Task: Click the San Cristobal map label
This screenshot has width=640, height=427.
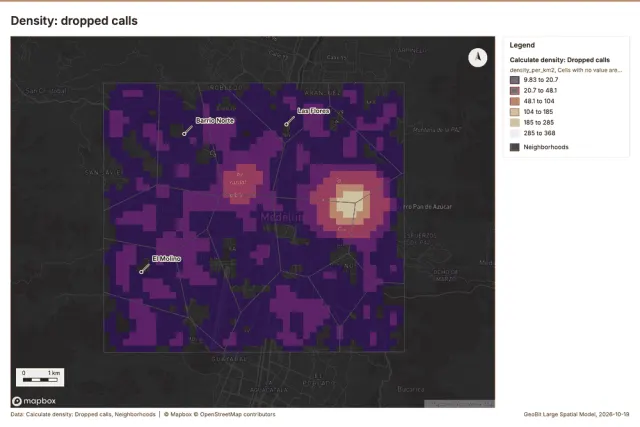Action: tap(45, 91)
